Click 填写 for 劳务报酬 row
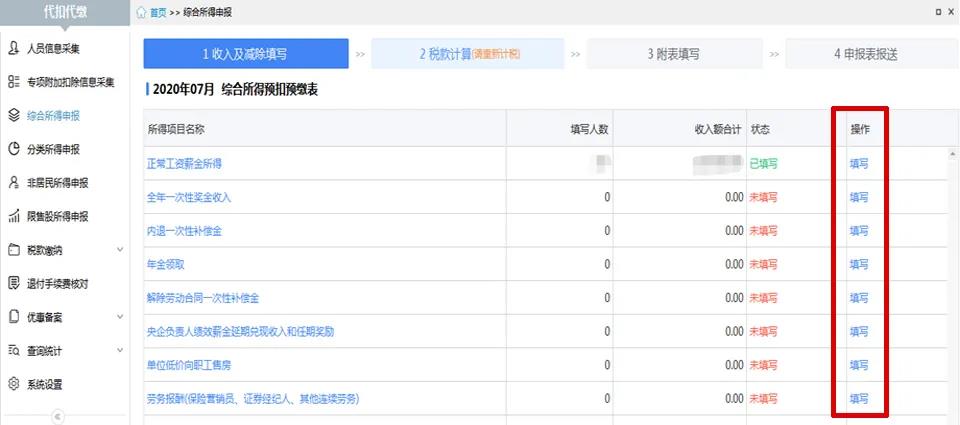This screenshot has height=425, width=960. 859,399
